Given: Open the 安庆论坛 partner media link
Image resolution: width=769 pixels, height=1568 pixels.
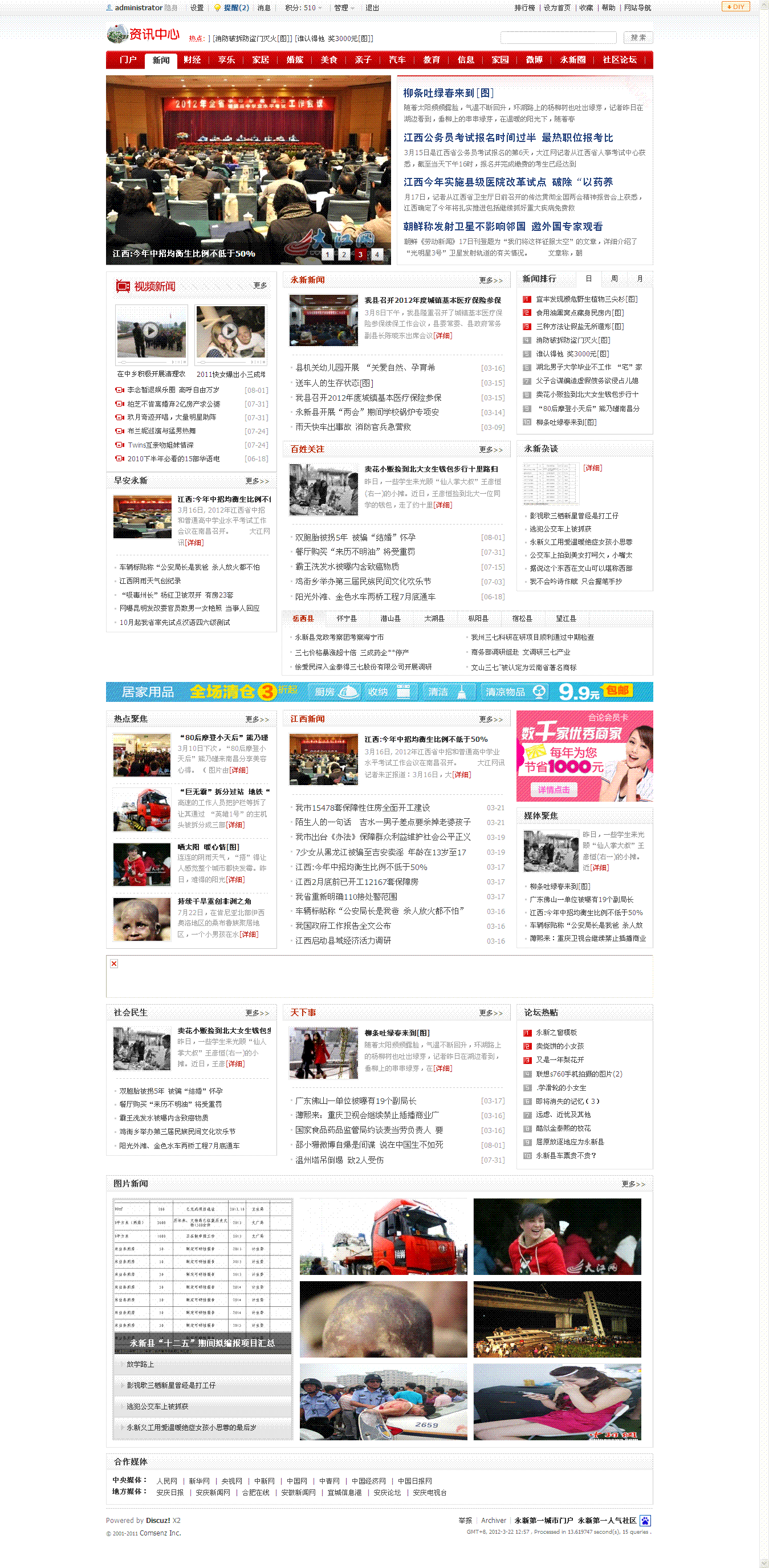Looking at the screenshot, I should point(387,1493).
